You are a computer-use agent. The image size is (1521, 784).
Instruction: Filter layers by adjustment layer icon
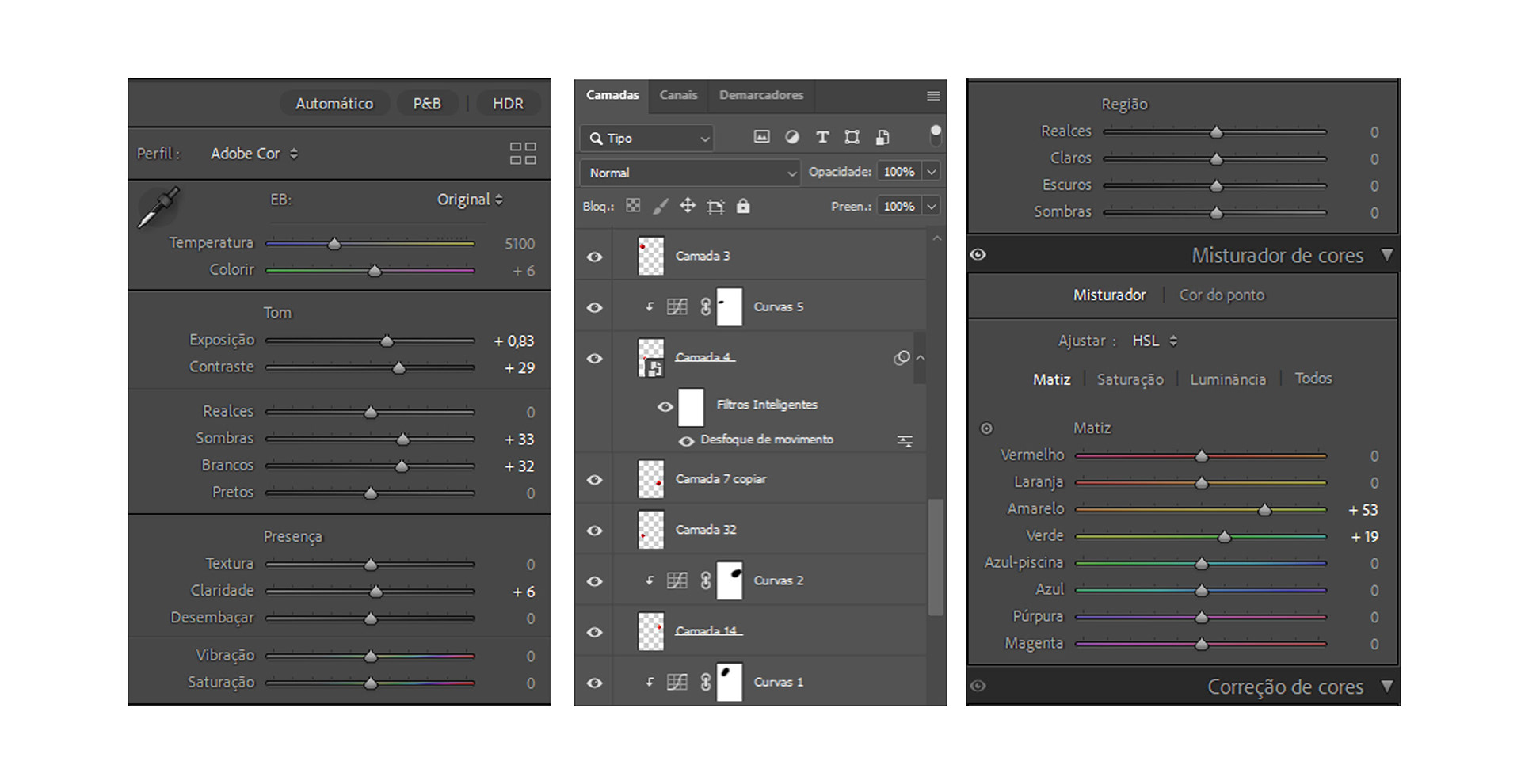791,137
